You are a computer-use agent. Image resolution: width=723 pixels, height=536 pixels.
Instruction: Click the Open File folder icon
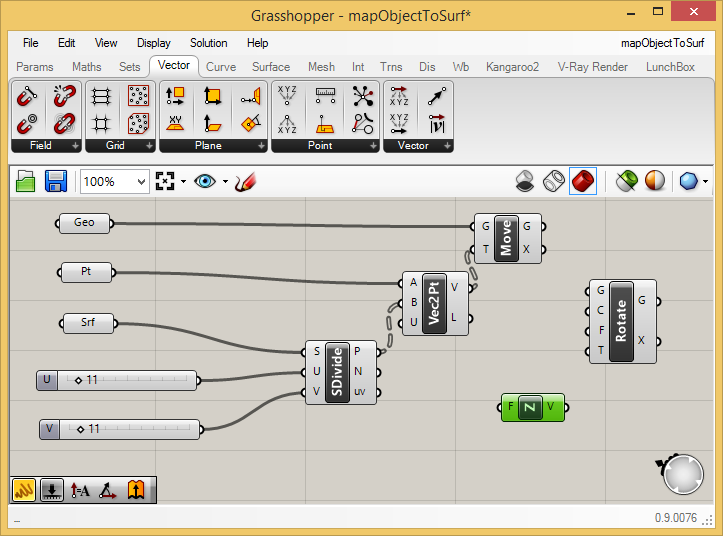pyautogui.click(x=25, y=181)
